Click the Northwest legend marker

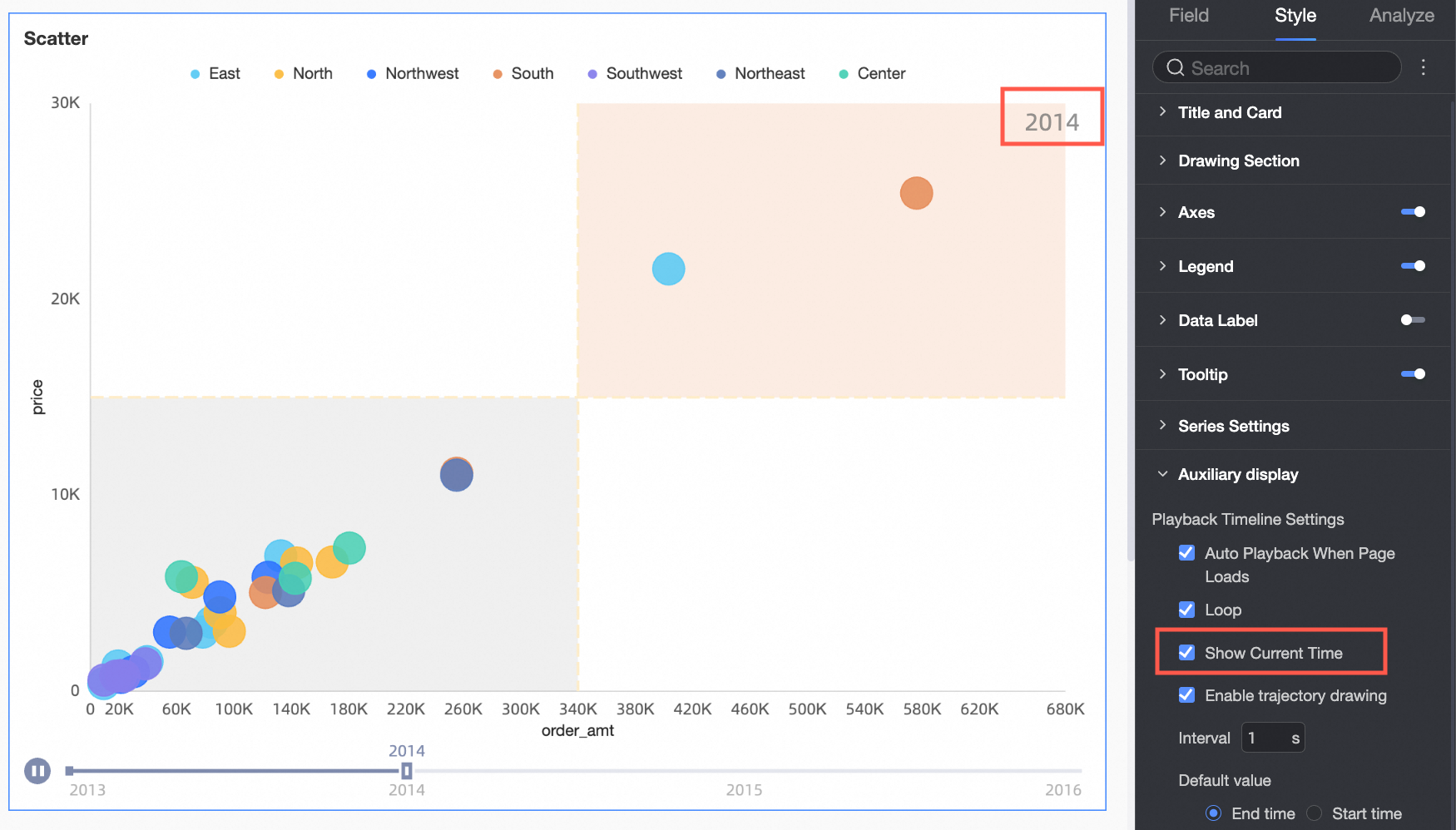[371, 74]
